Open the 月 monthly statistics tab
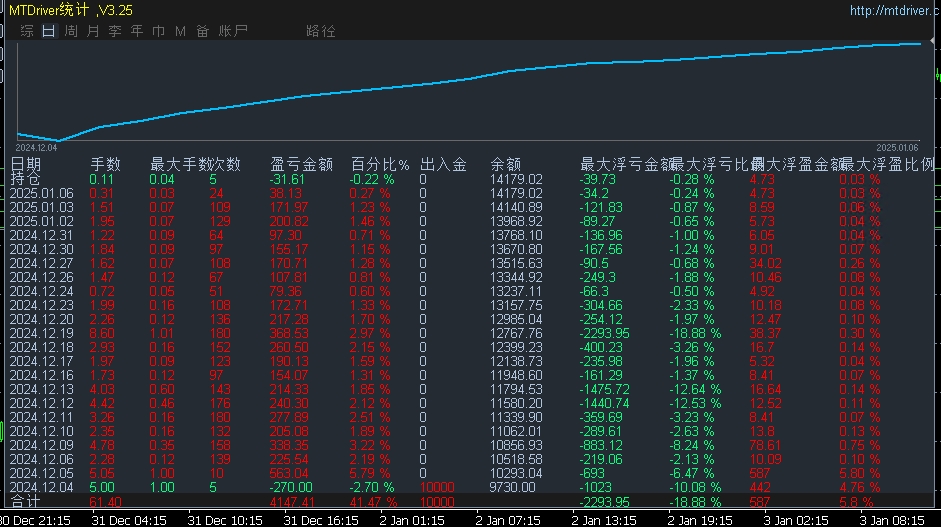Viewport: 941px width, 527px height. point(93,31)
